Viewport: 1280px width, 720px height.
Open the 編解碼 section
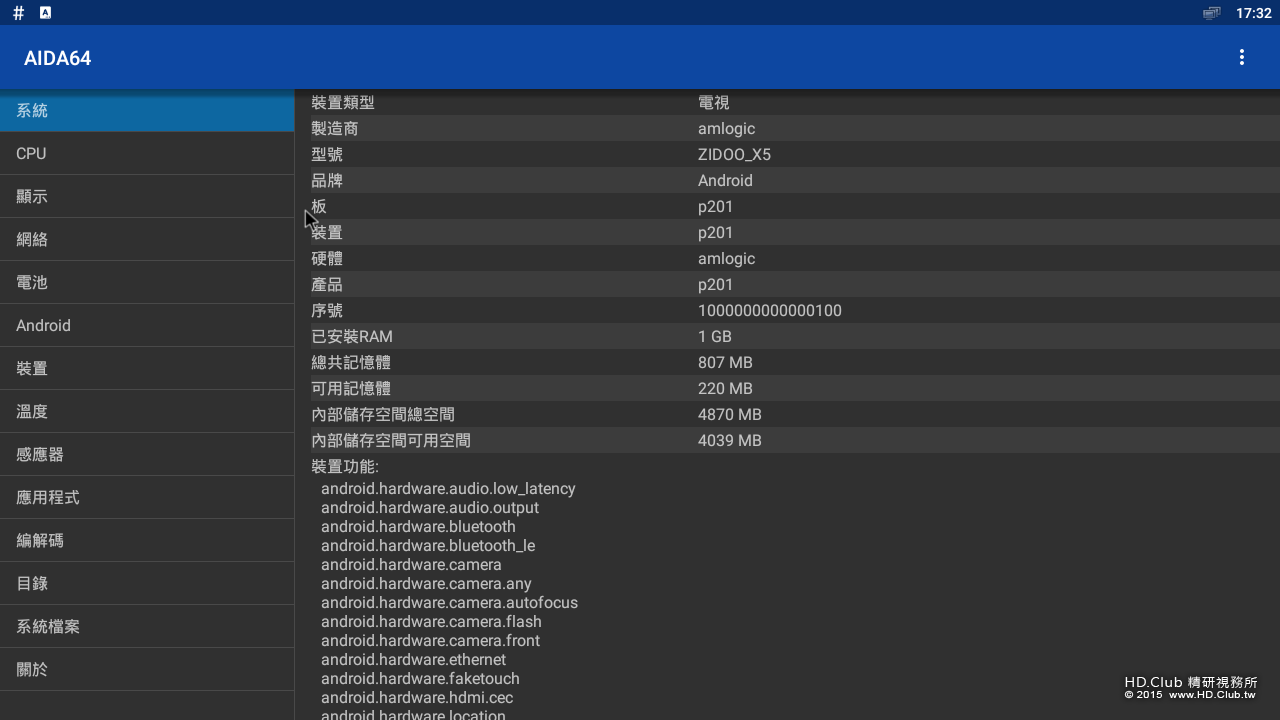pyautogui.click(x=147, y=541)
